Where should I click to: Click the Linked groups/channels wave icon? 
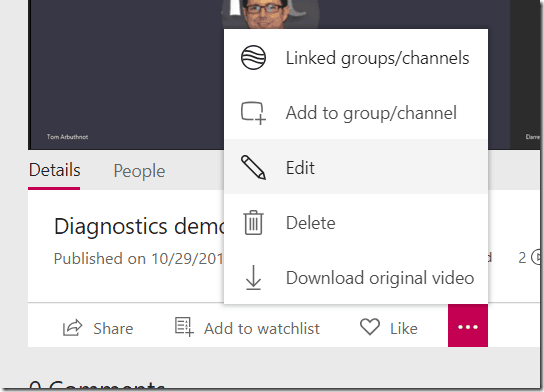[253, 58]
